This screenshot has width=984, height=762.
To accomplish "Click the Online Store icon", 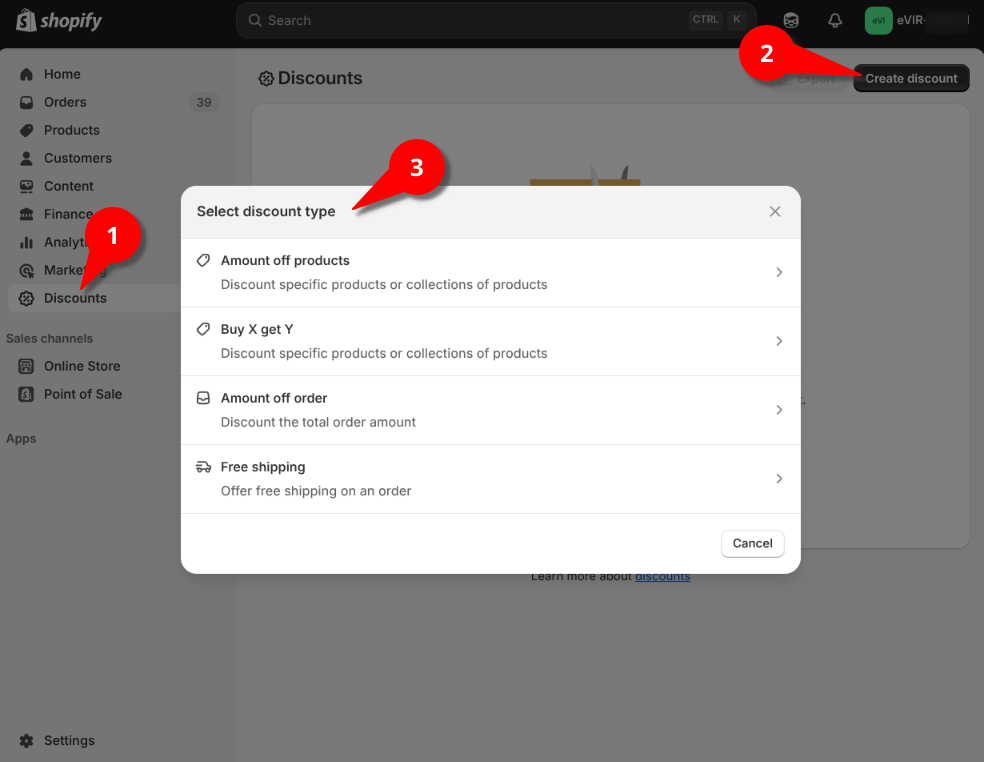I will 26,366.
